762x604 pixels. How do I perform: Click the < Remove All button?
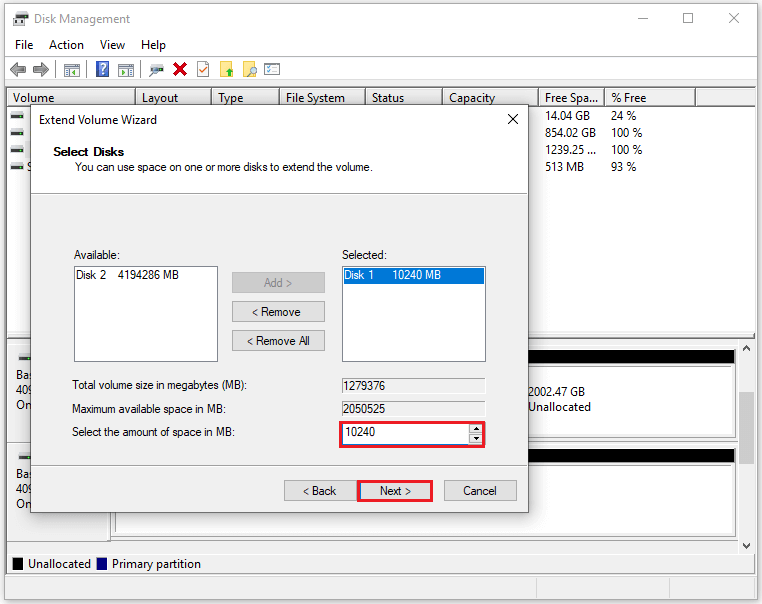point(278,341)
